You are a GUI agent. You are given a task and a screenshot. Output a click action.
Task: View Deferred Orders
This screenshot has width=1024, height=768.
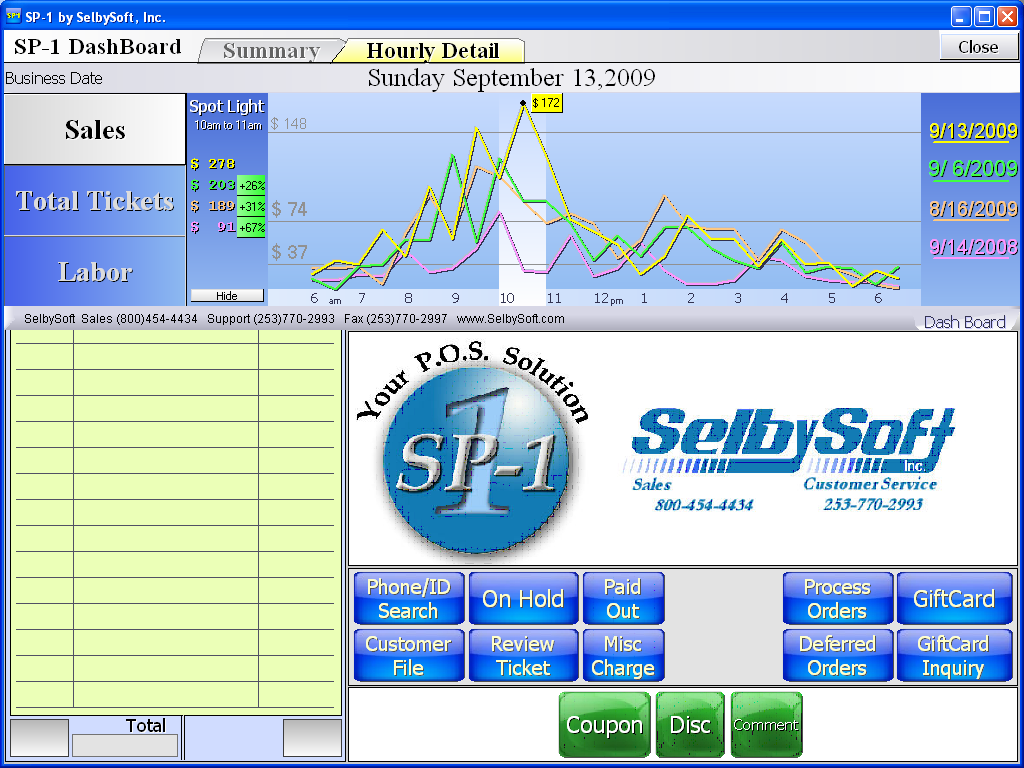point(837,655)
